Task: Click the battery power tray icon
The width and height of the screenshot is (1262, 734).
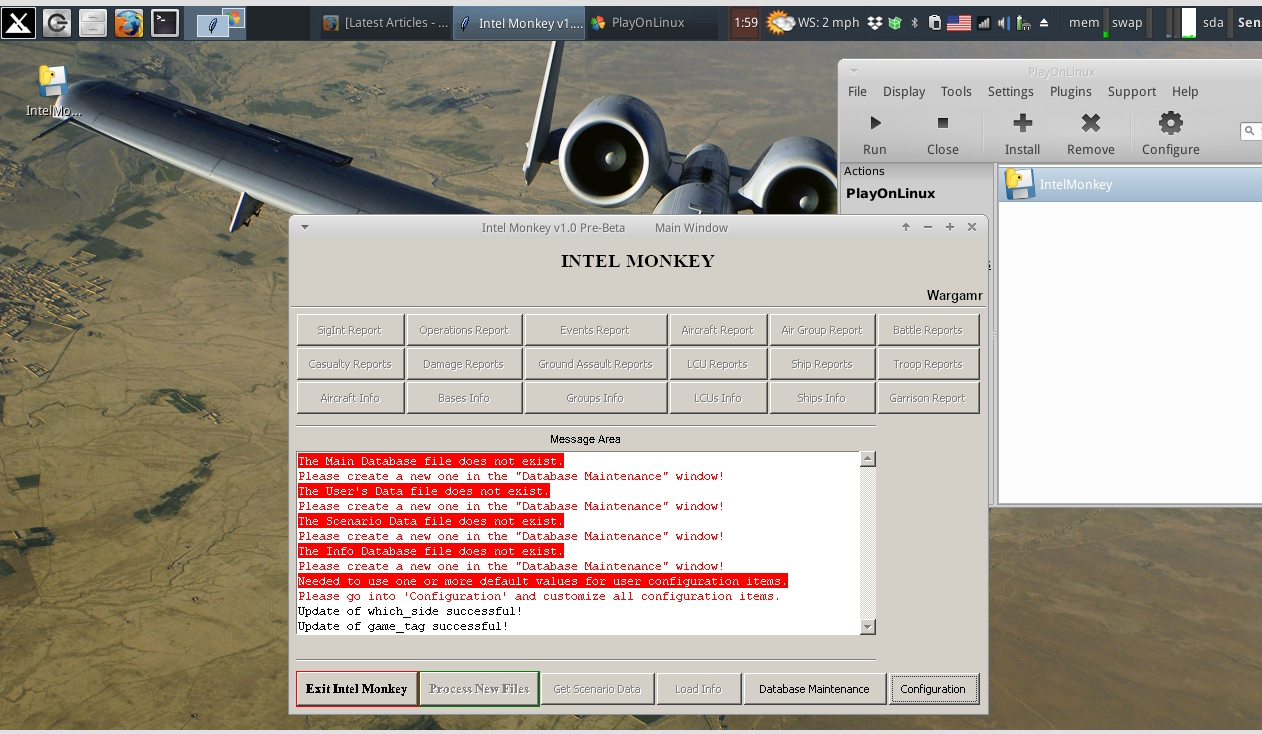Action: (1023, 22)
